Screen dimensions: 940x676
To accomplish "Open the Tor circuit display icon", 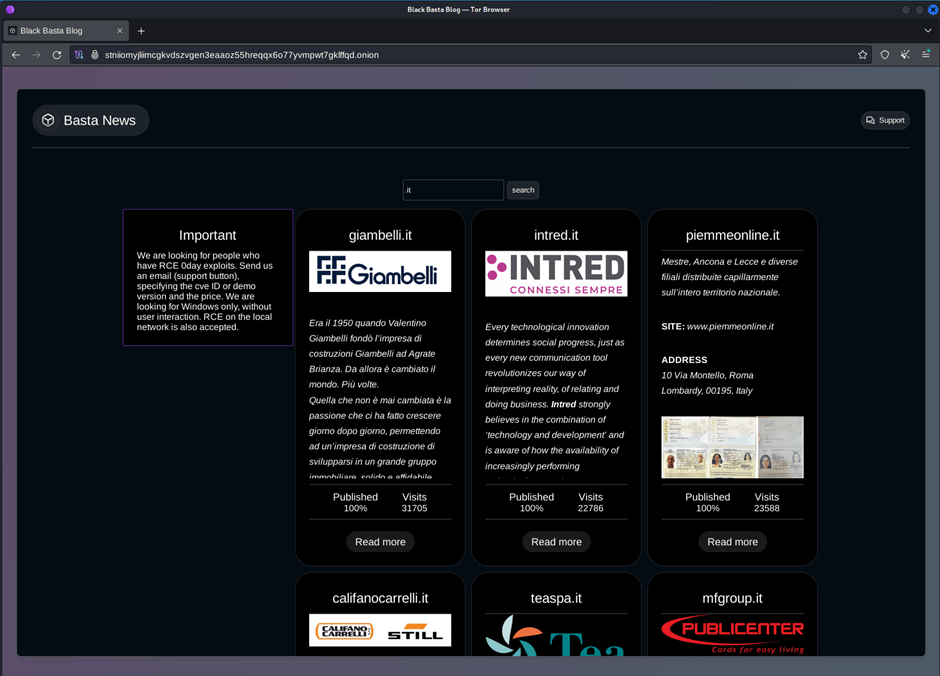I will [x=79, y=55].
